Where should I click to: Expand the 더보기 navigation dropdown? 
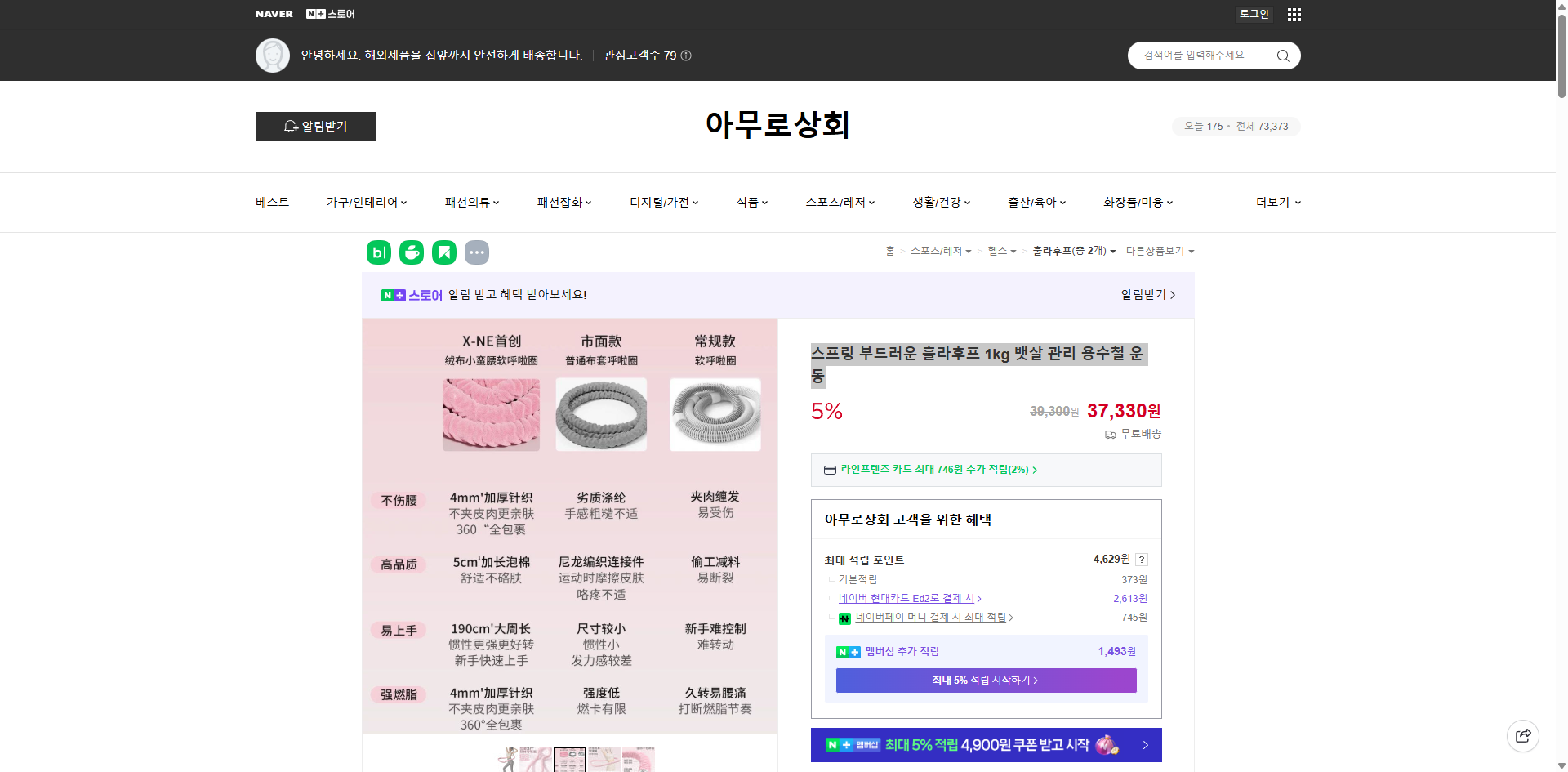tap(1277, 202)
